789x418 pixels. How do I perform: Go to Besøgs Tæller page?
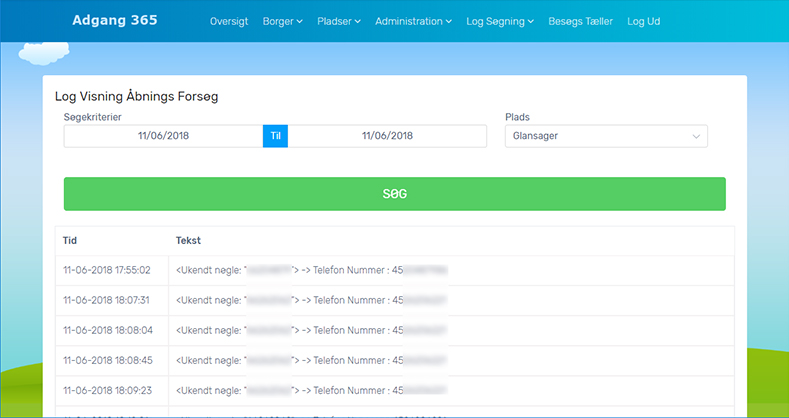pyautogui.click(x=580, y=21)
